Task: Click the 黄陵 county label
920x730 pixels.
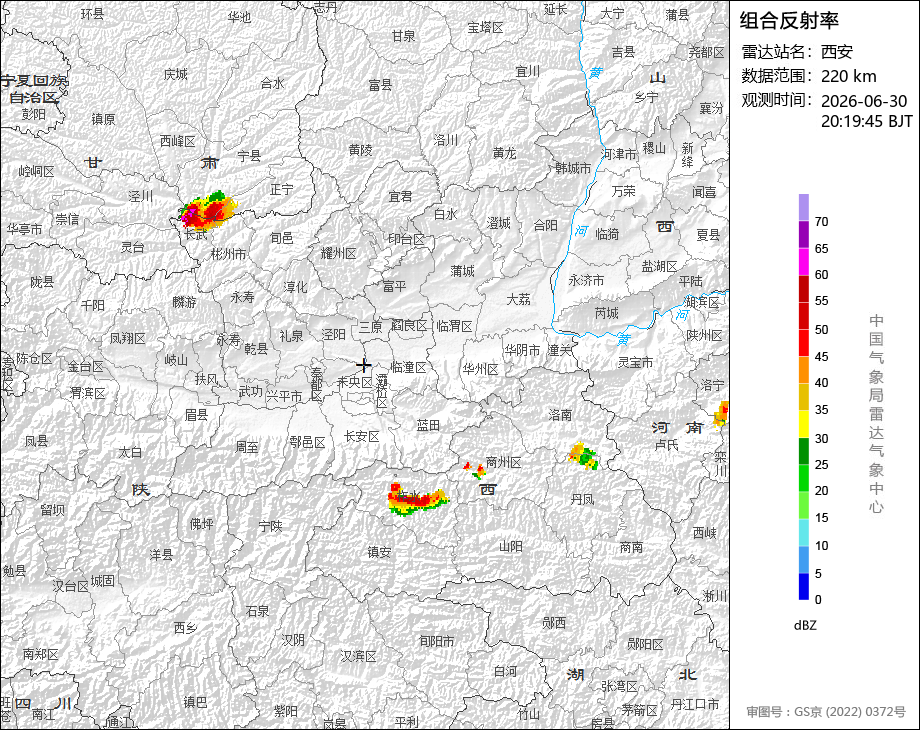Action: point(360,150)
